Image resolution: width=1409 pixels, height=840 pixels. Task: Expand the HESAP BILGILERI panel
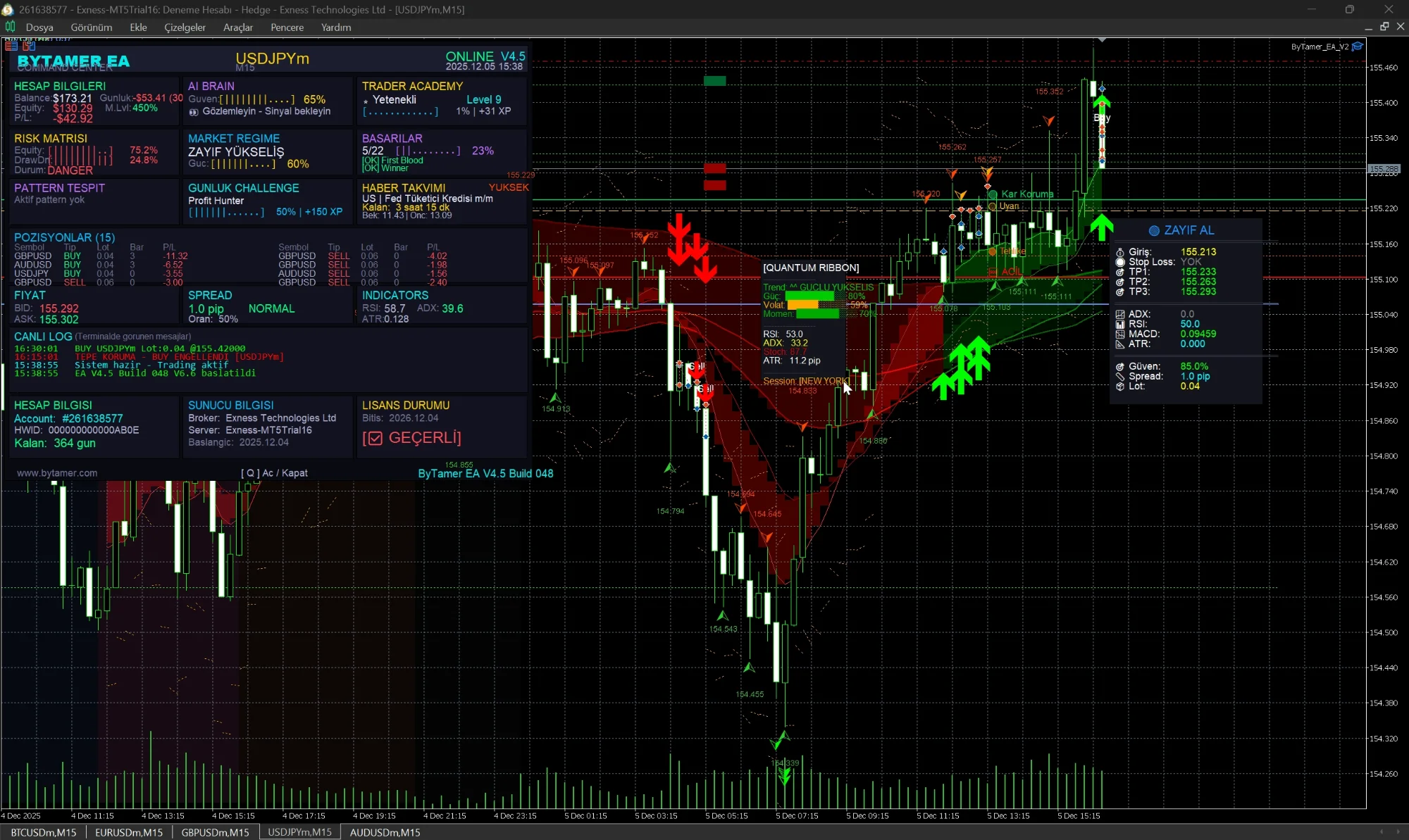[60, 86]
